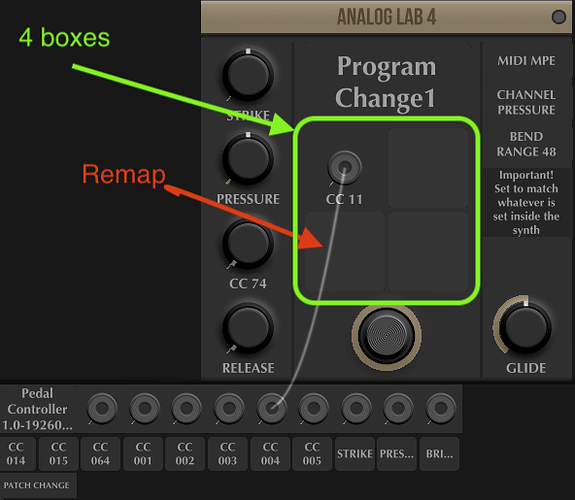The image size is (575, 500).
Task: Toggle the MIDI MPE option
Action: [526, 61]
